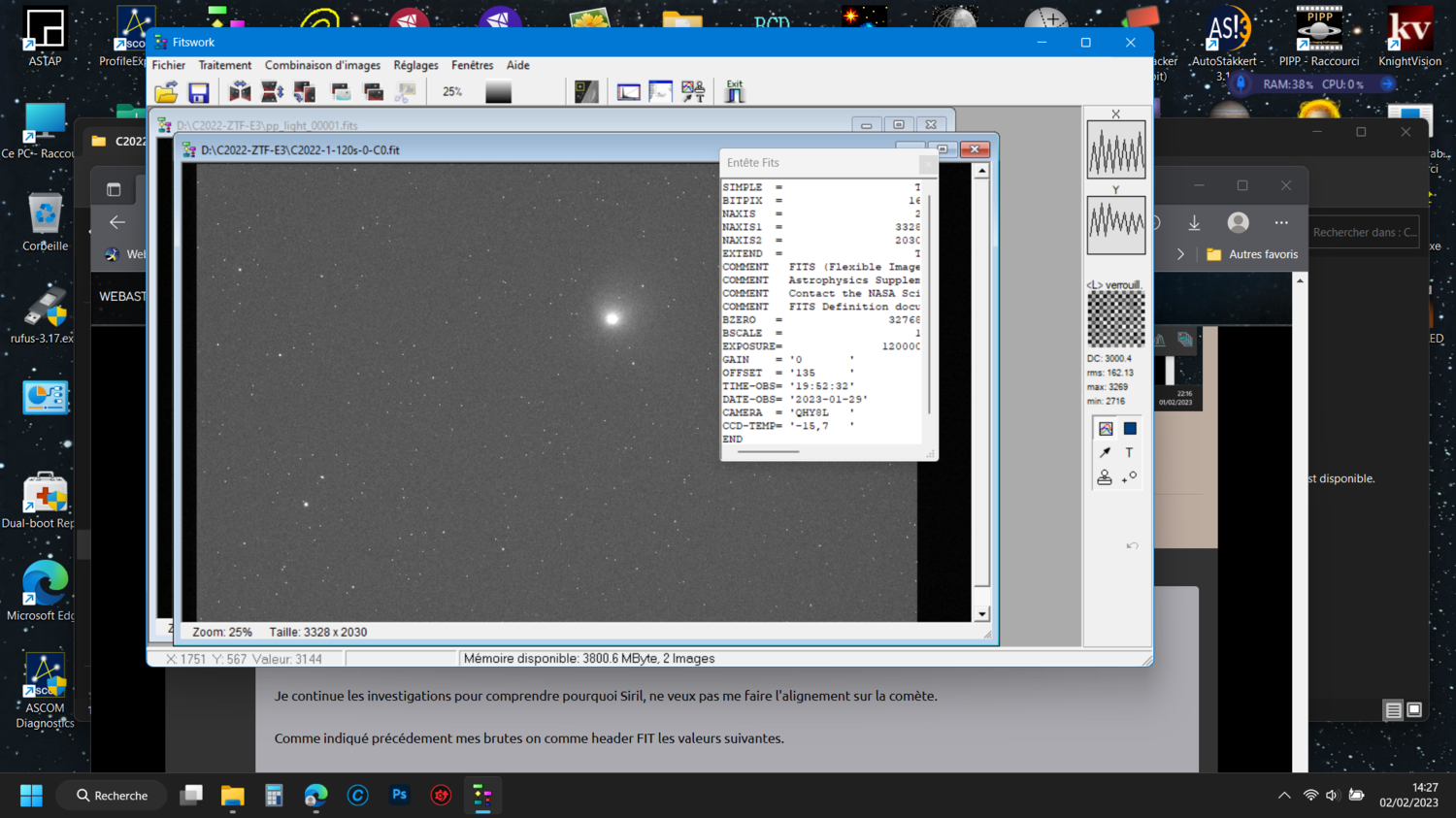This screenshot has width=1456, height=818.
Task: Click the DATE-OBS header line
Action: pos(795,399)
